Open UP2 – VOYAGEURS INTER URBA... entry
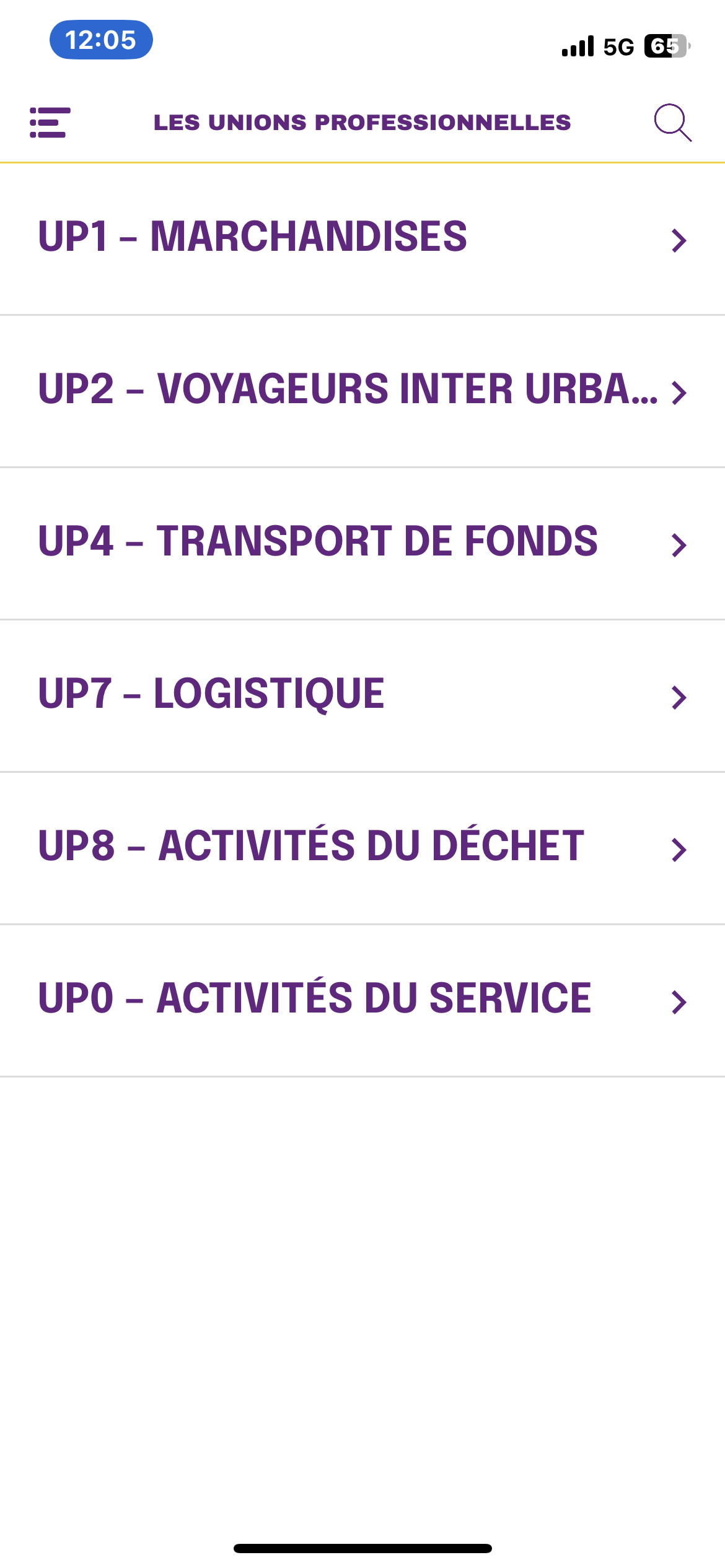Screen dimensions: 725x1568 (x=362, y=391)
